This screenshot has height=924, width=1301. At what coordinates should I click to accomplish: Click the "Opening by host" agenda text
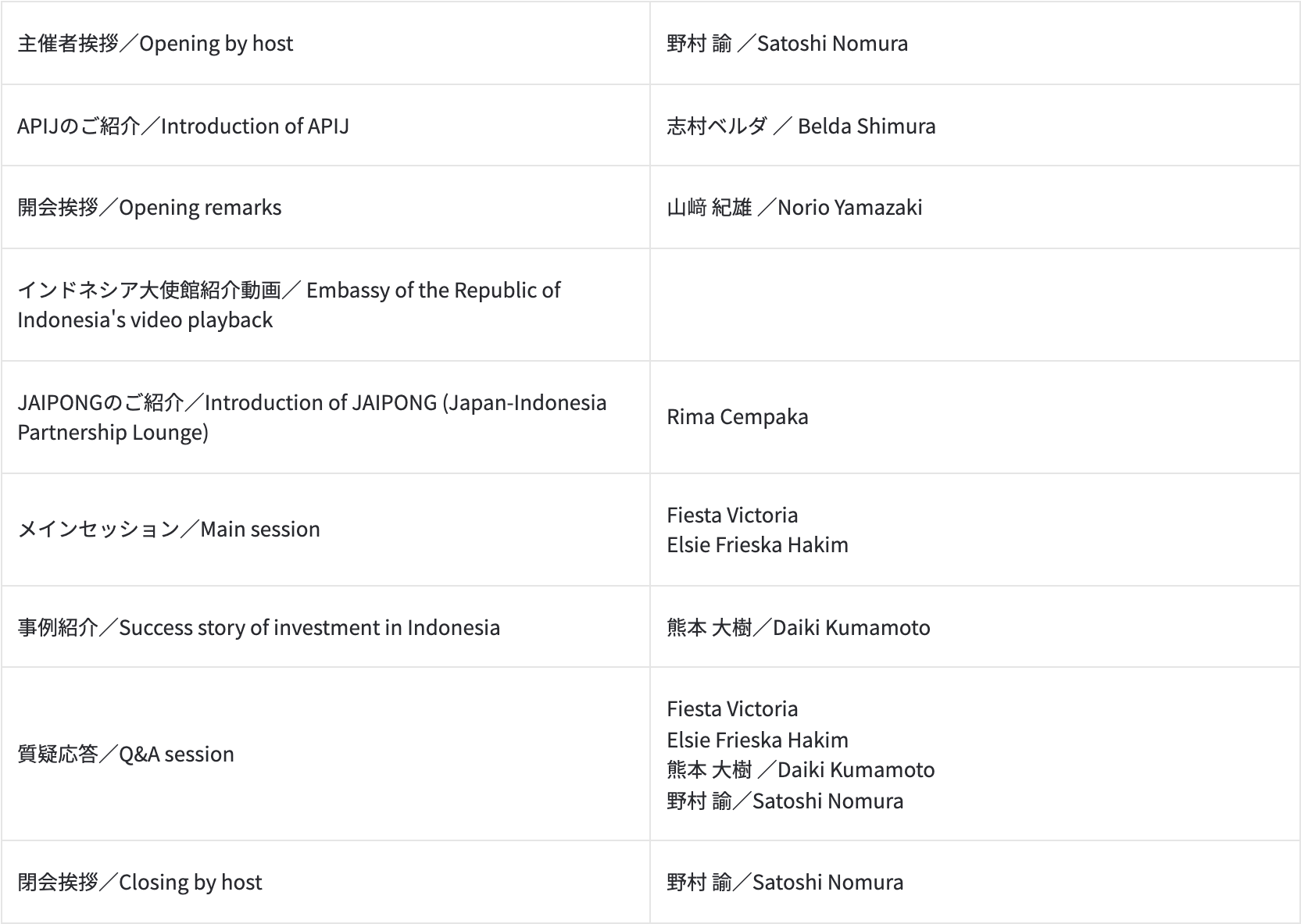click(x=155, y=44)
